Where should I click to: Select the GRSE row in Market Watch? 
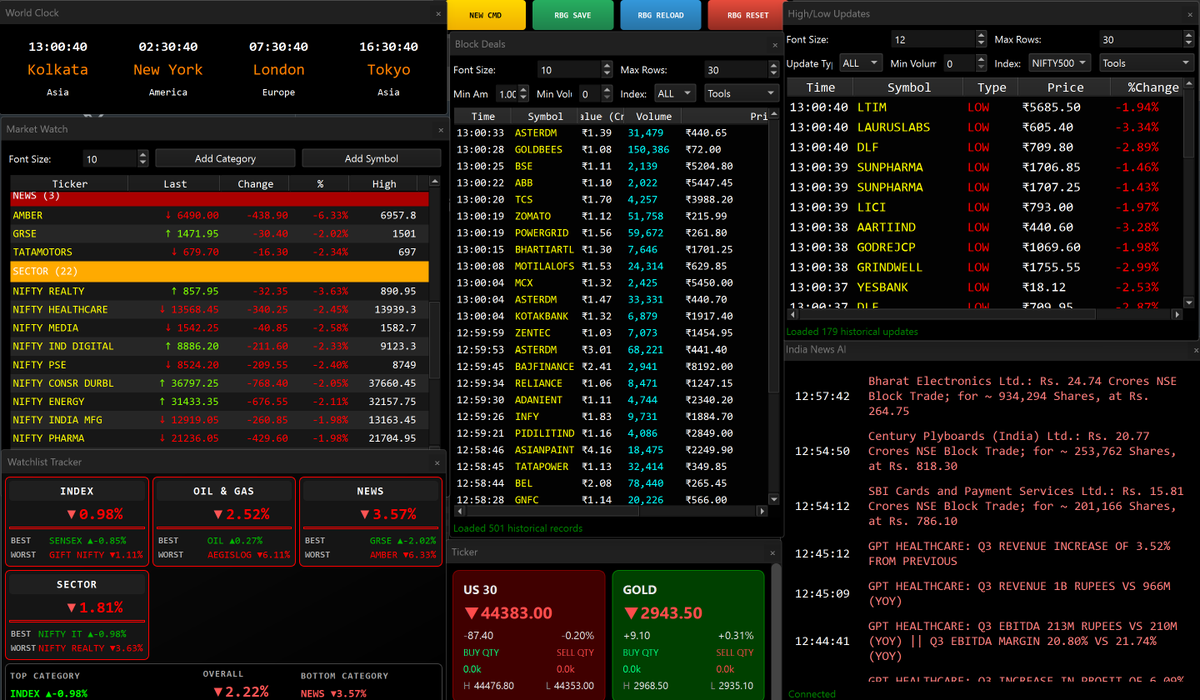click(219, 233)
